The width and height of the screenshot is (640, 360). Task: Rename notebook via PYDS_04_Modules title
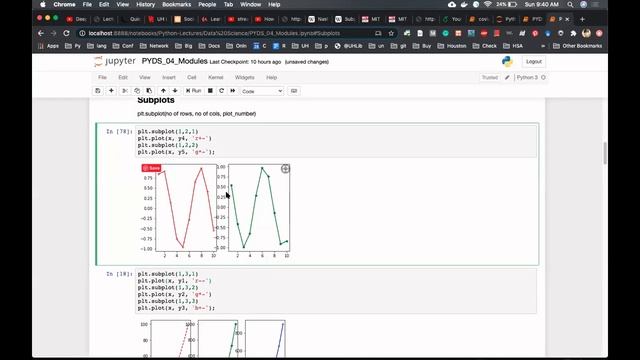pos(174,61)
